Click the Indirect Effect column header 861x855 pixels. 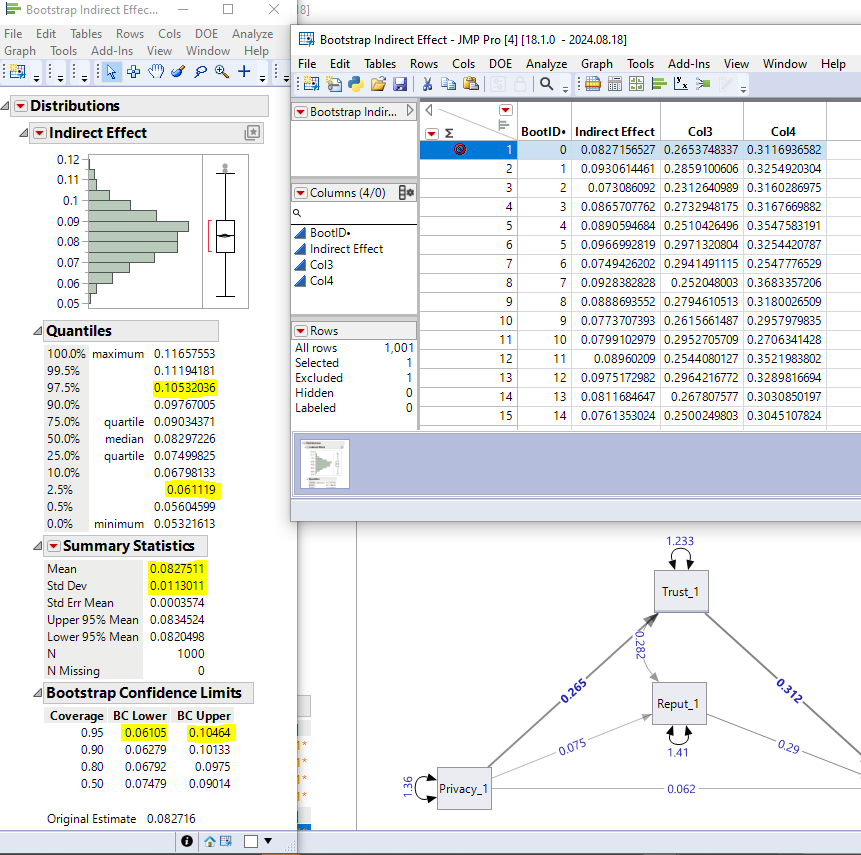coord(614,131)
